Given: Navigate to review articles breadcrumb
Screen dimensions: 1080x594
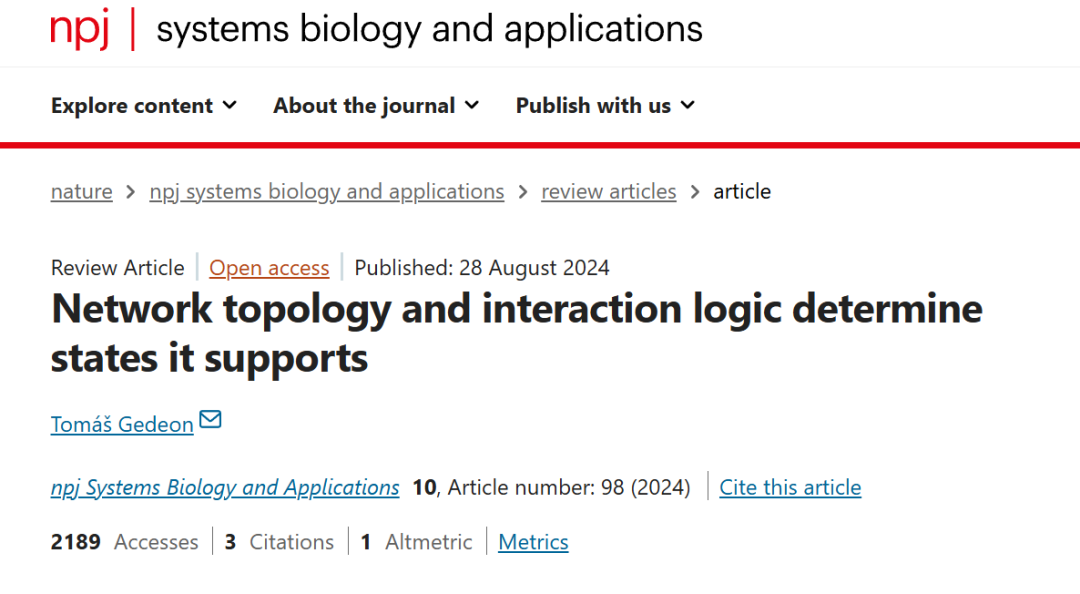Looking at the screenshot, I should point(608,192).
